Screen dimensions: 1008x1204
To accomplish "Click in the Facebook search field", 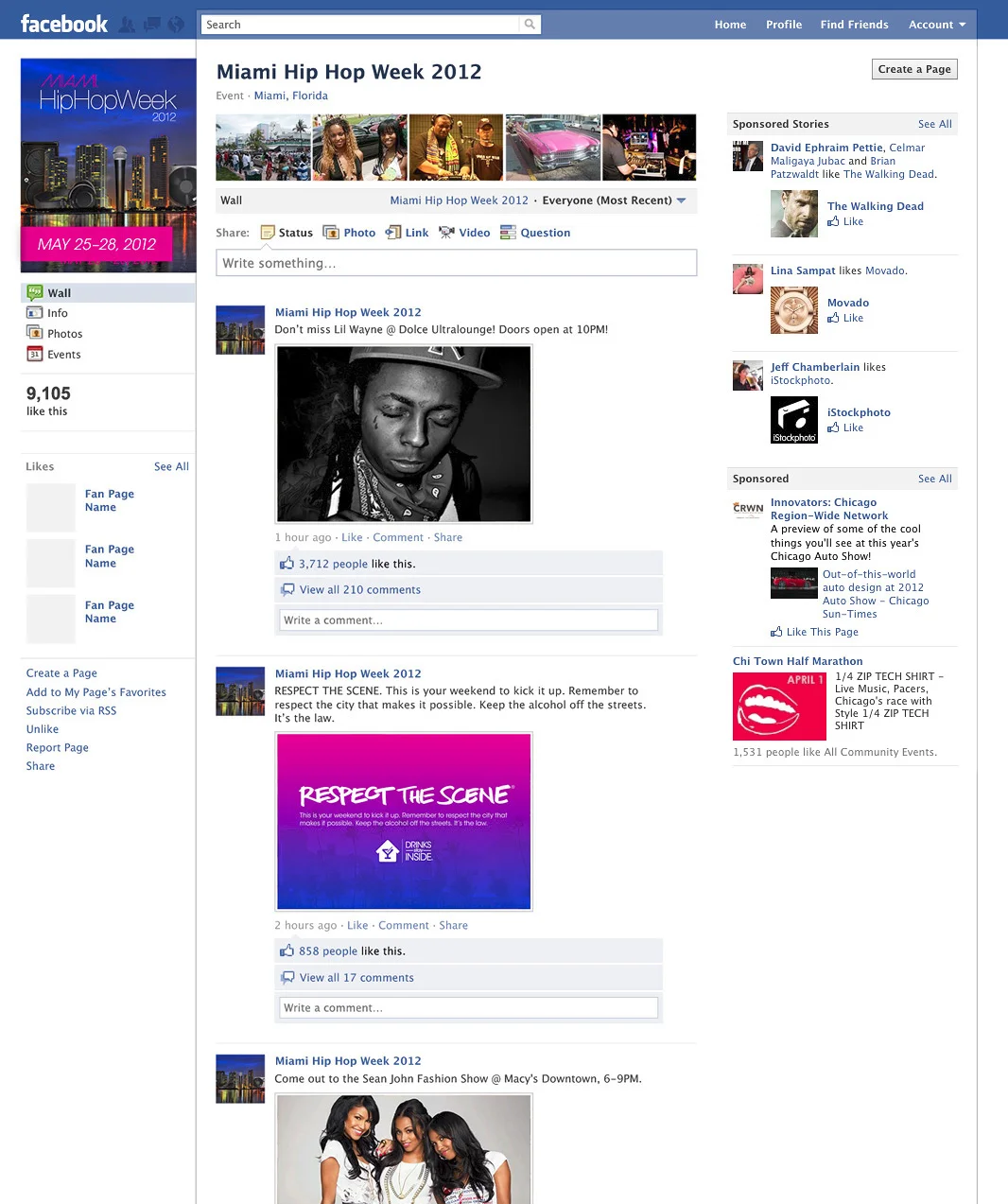I will [x=360, y=25].
